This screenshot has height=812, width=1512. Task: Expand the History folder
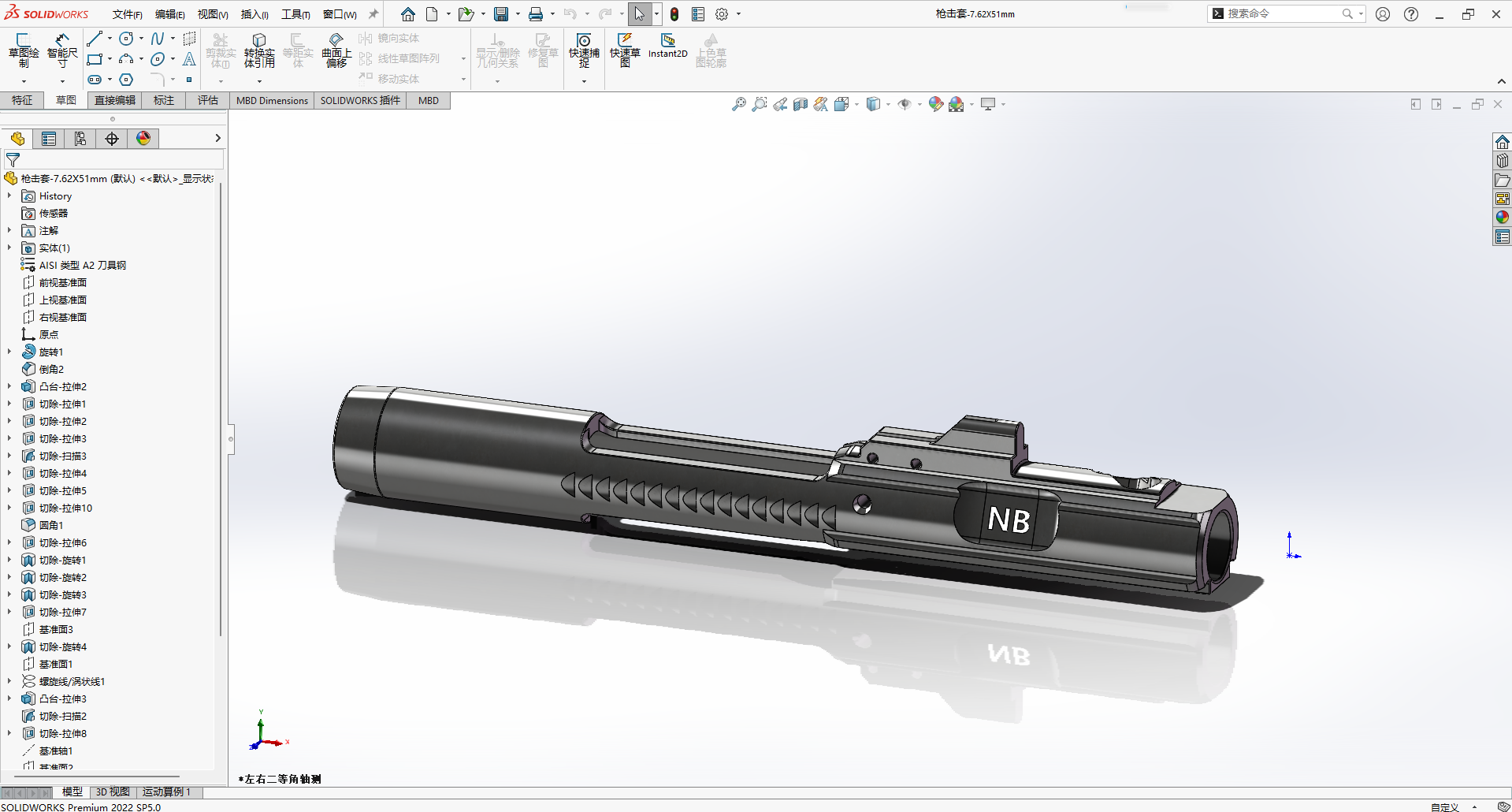9,196
